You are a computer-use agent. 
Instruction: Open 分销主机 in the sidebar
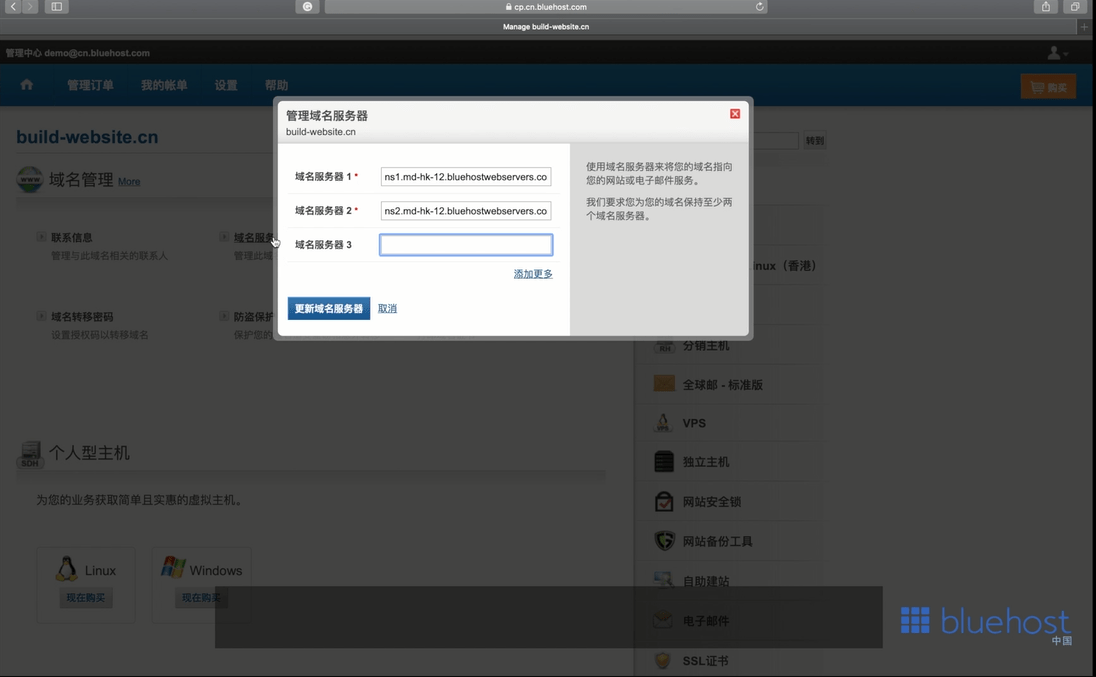pos(706,346)
